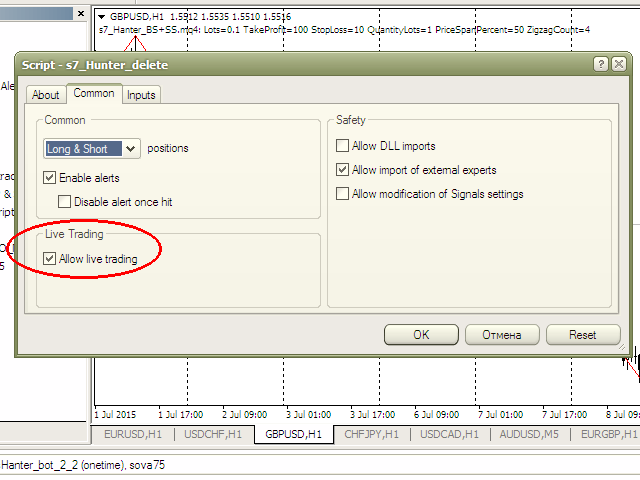Switch to the Inputs tab
The width and height of the screenshot is (640, 480).
pyautogui.click(x=141, y=95)
